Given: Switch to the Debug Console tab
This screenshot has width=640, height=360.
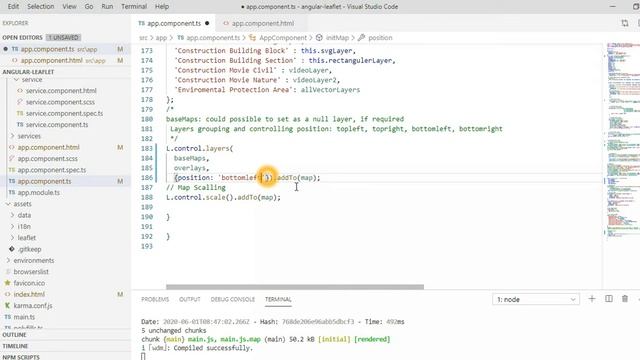Looking at the screenshot, I should [233, 300].
